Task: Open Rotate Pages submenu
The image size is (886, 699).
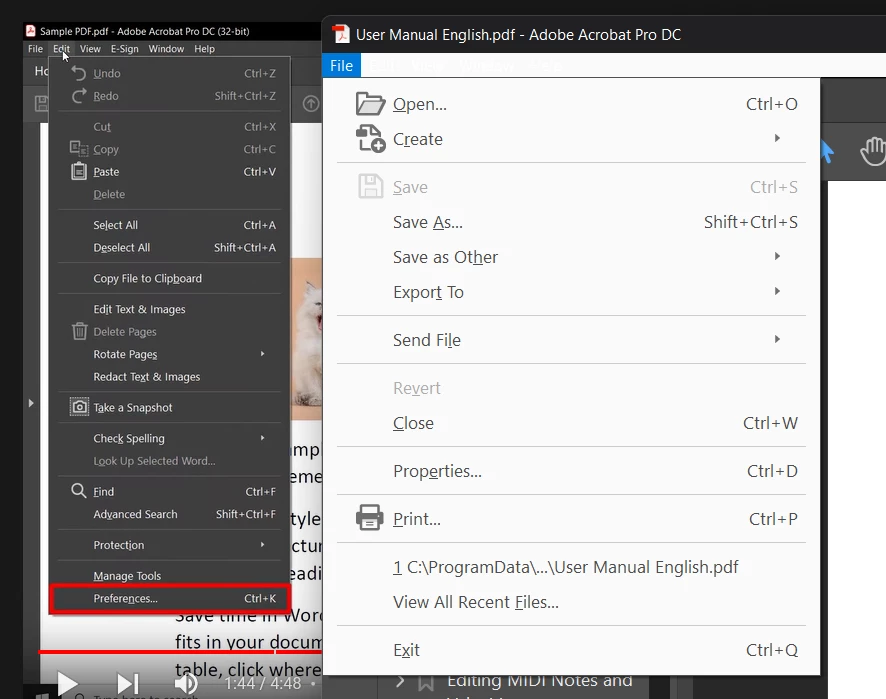Action: pos(170,354)
